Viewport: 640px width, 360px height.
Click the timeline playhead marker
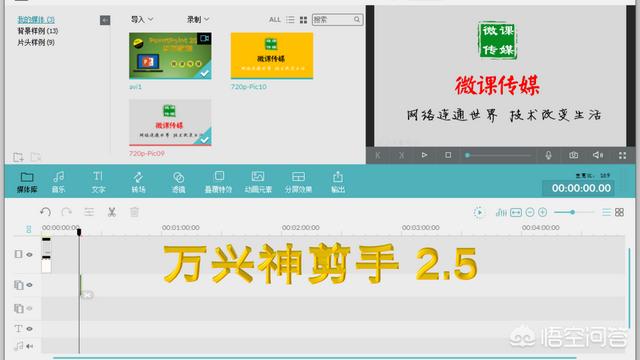79,232
